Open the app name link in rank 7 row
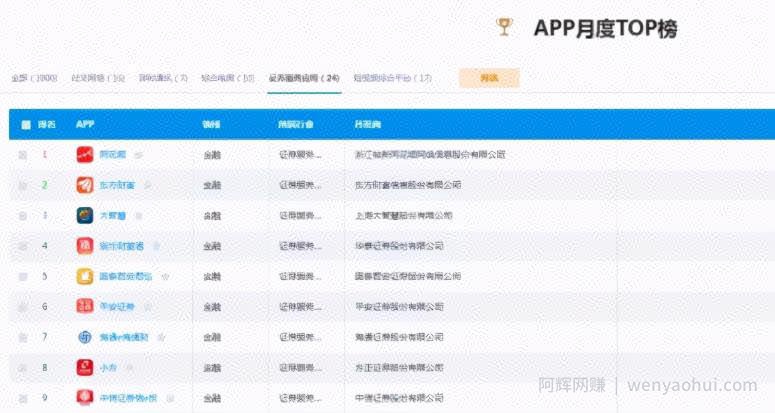The height and width of the screenshot is (413, 775). point(124,337)
